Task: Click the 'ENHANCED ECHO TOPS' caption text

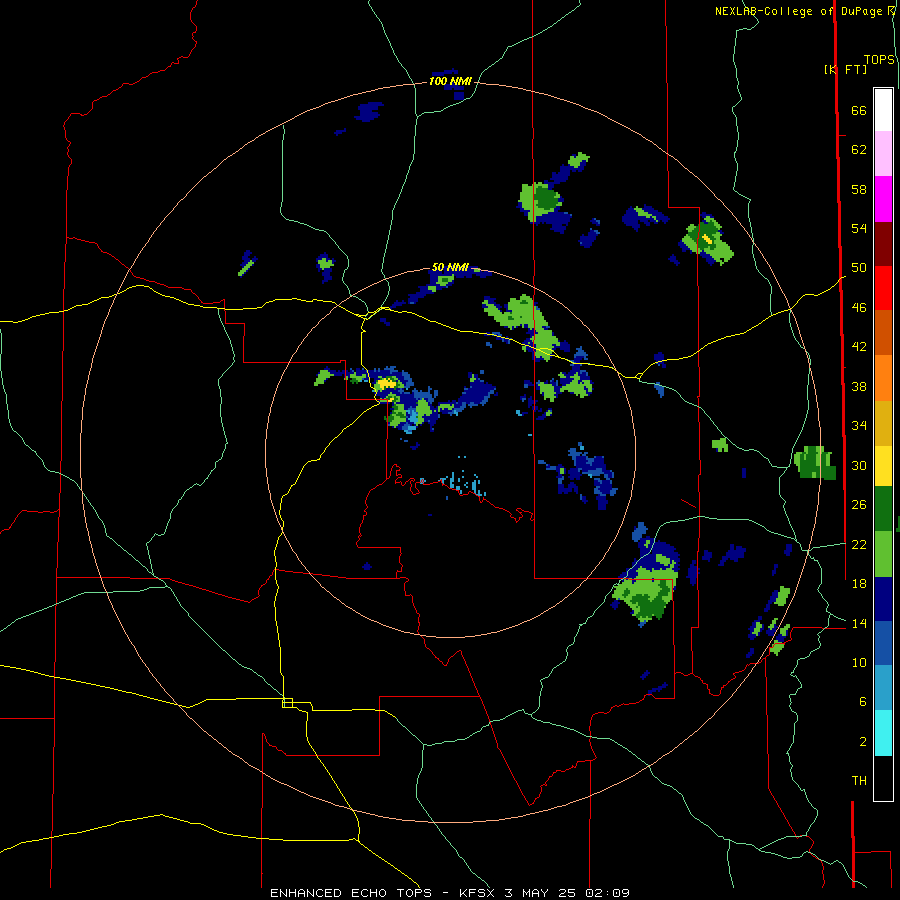Action: [x=351, y=893]
